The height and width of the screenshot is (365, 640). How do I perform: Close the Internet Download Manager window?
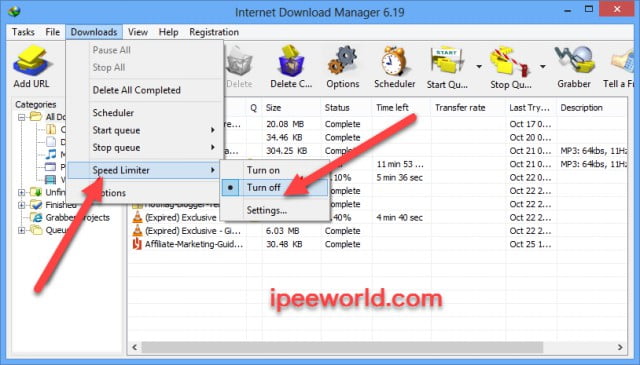coord(617,9)
